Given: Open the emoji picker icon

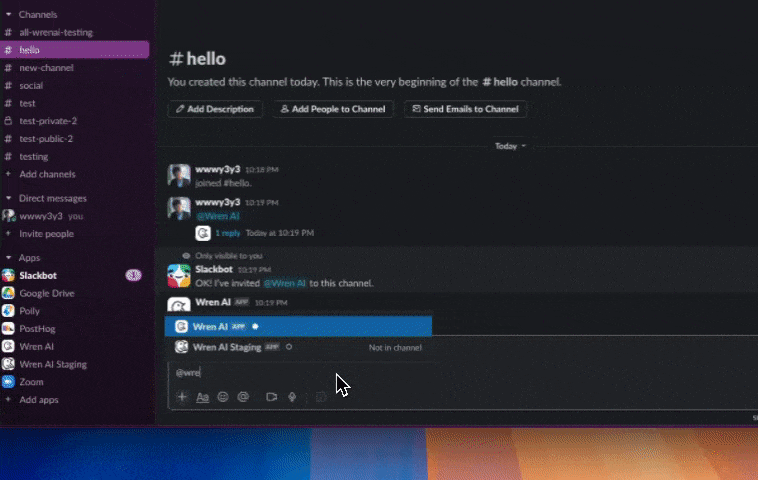Looking at the screenshot, I should [x=223, y=397].
